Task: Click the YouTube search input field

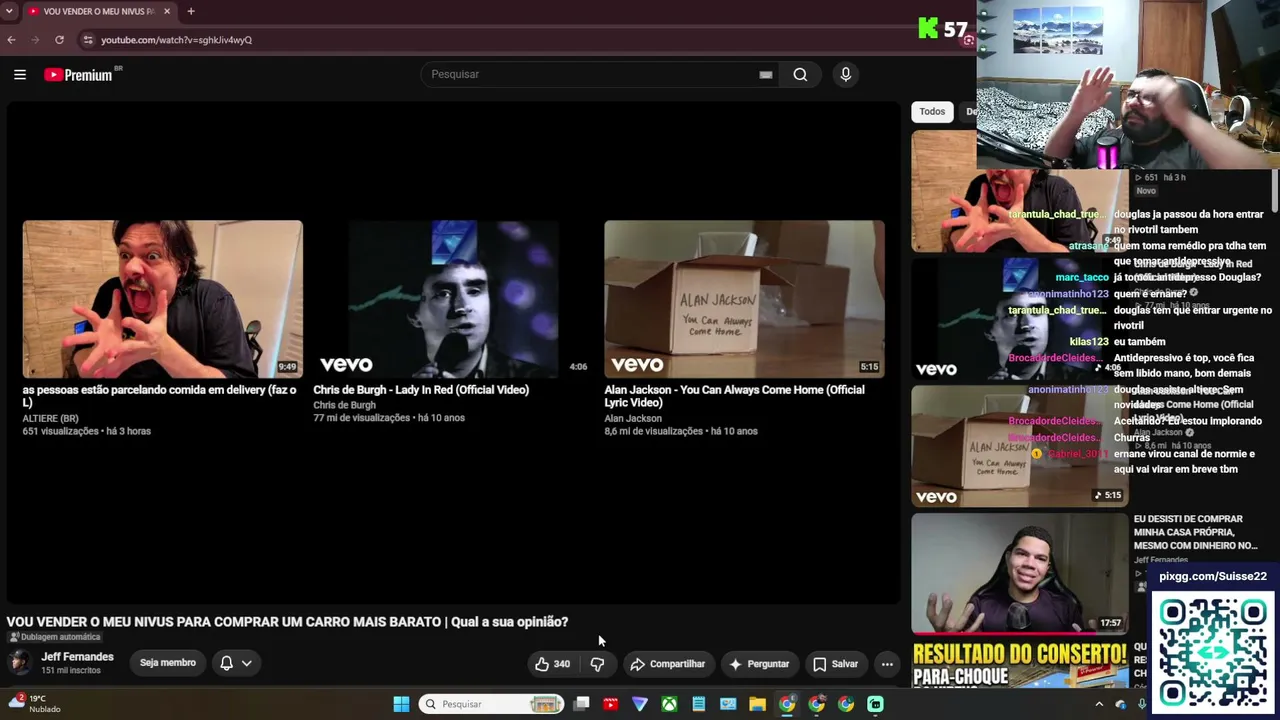Action: pos(592,74)
